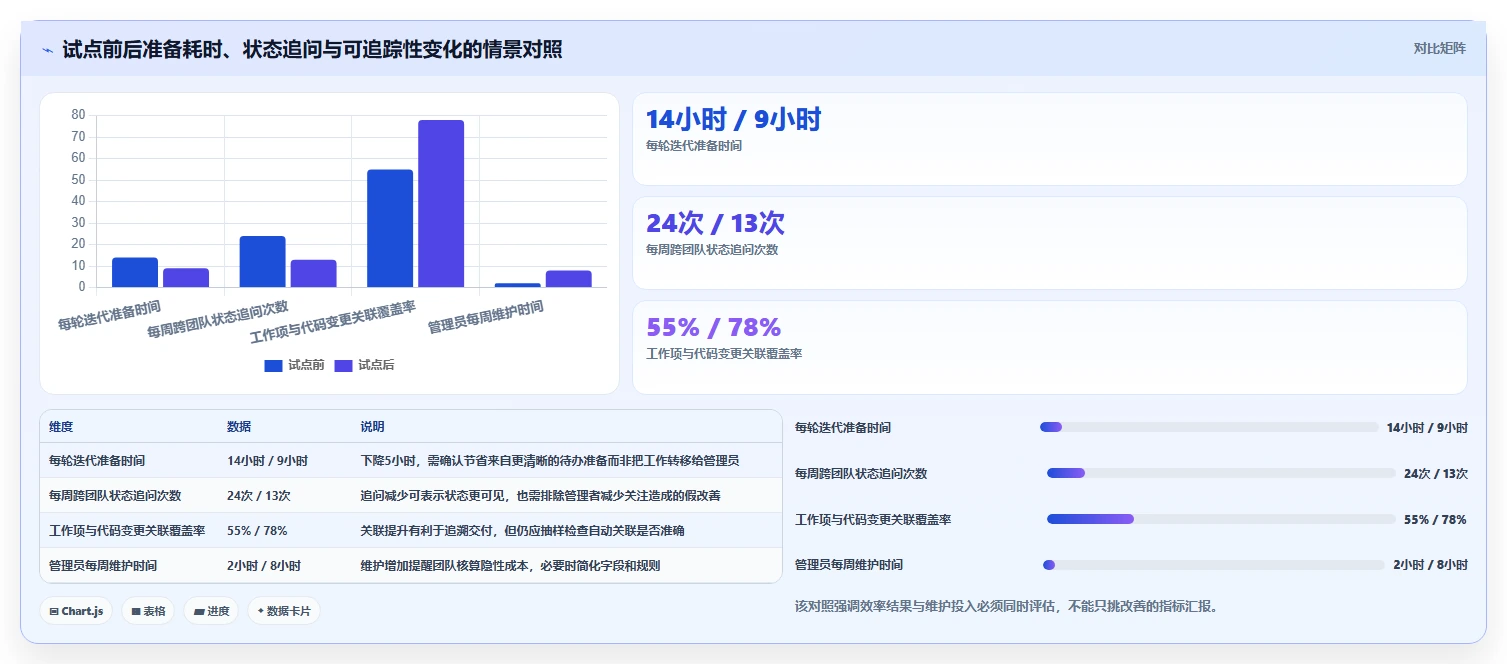Click the chart axis label 每轮迭代准备时间
The height and width of the screenshot is (664, 1507).
pyautogui.click(x=109, y=316)
